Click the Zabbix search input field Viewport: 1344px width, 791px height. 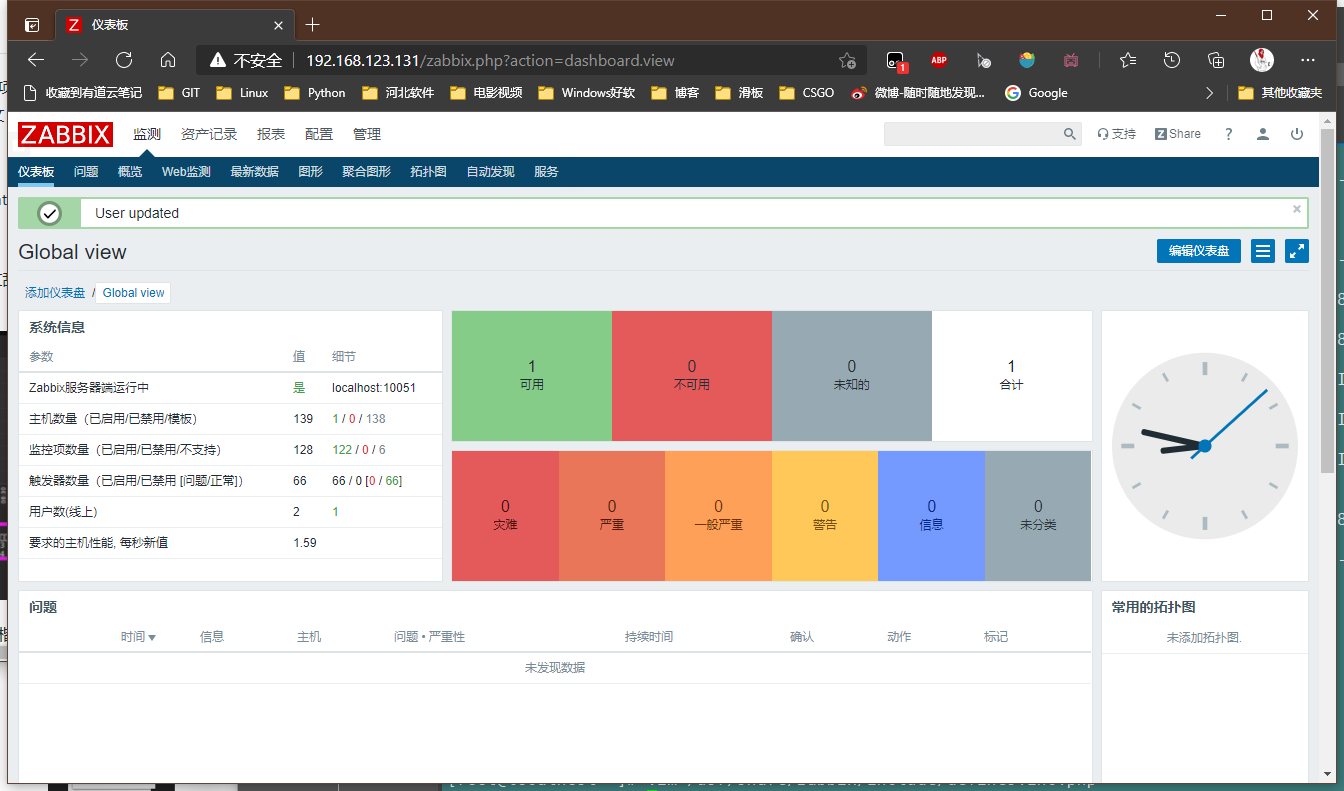click(x=972, y=134)
